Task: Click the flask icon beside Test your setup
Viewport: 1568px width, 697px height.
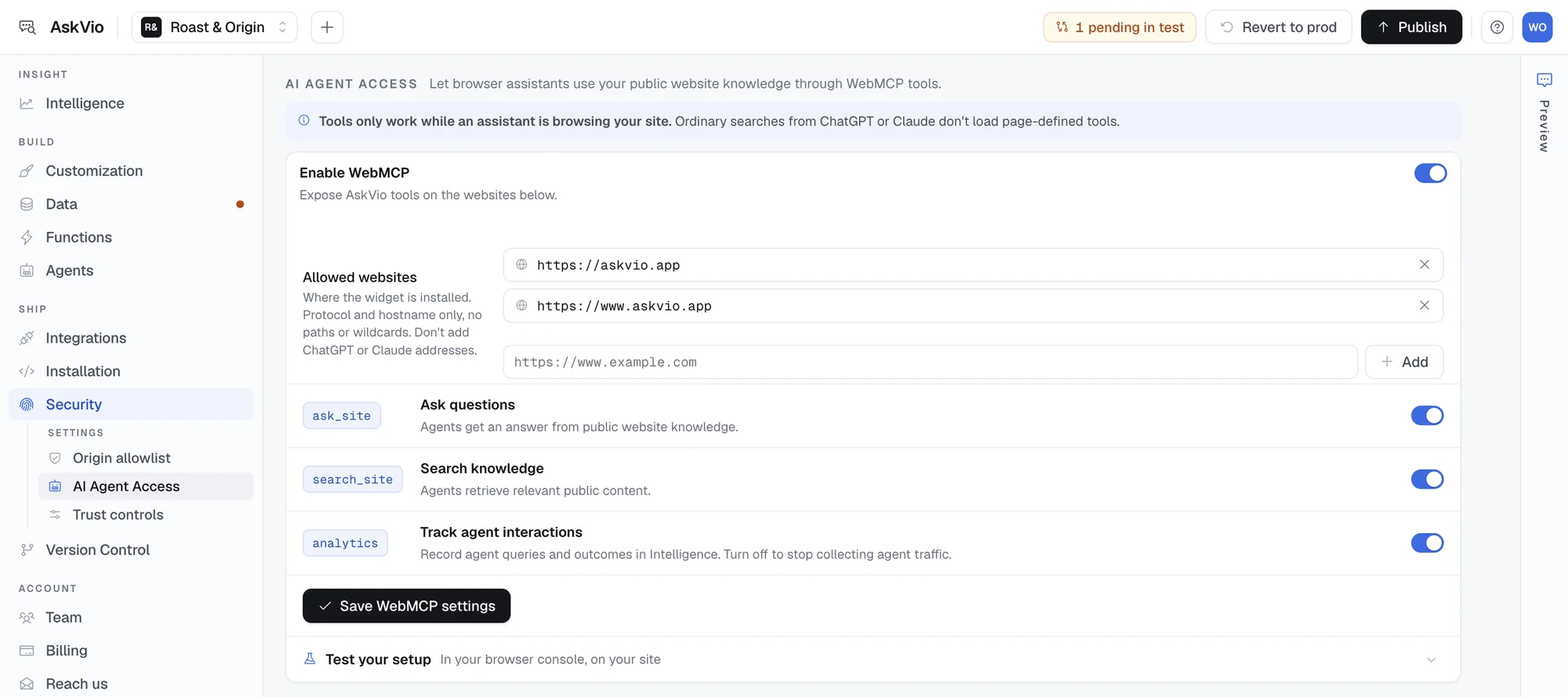Action: pos(310,659)
